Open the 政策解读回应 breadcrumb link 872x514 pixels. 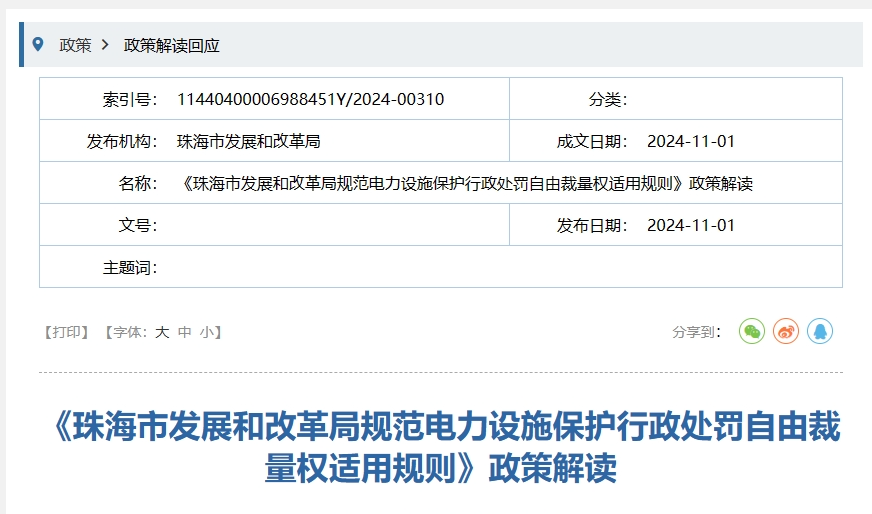point(171,45)
